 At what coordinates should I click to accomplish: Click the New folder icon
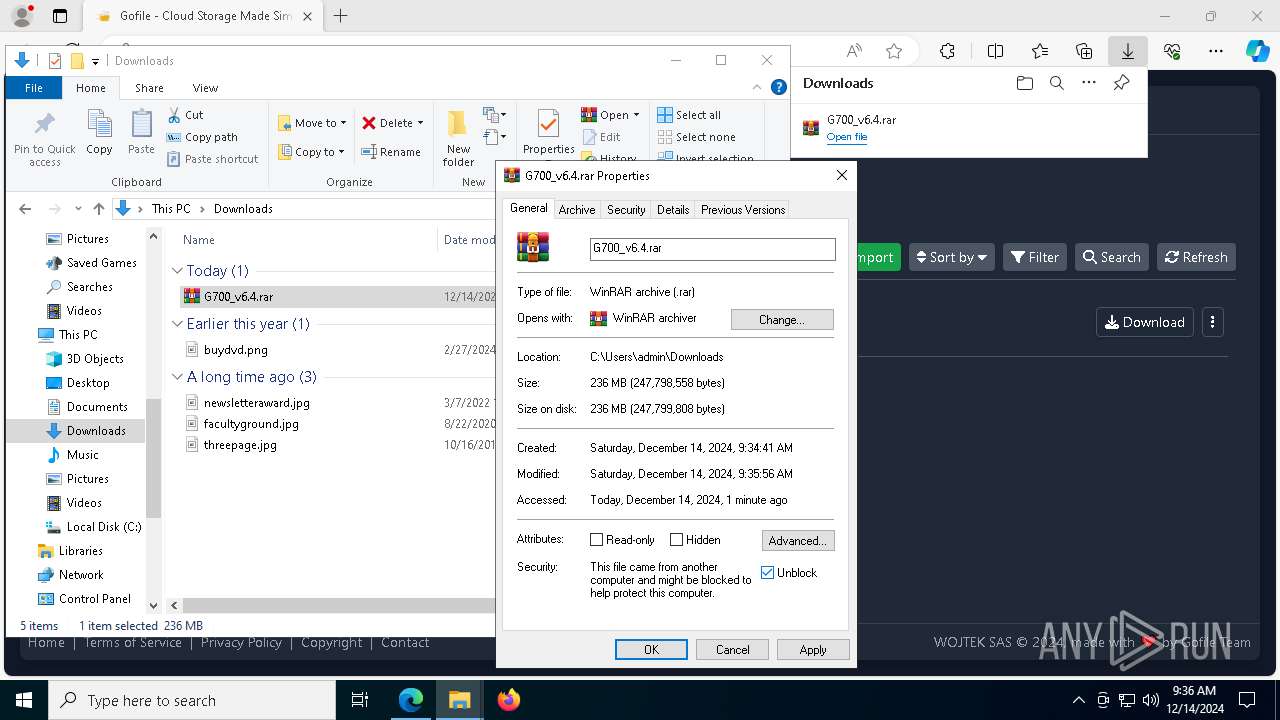pyautogui.click(x=458, y=124)
